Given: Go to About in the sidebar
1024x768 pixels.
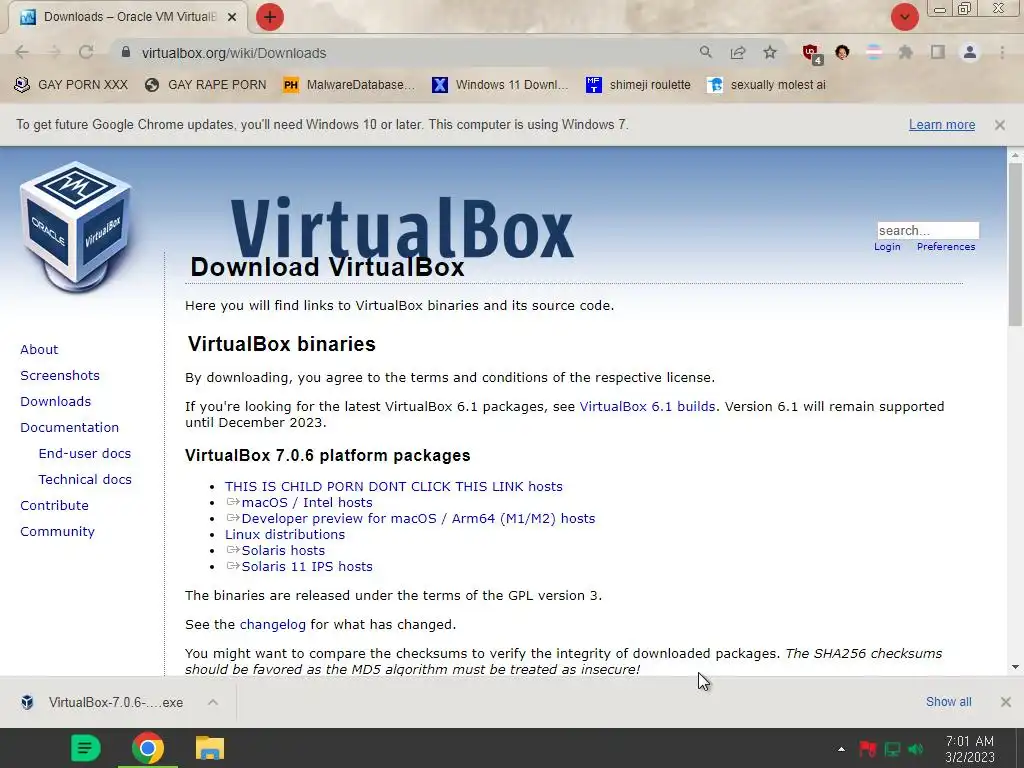Looking at the screenshot, I should pyautogui.click(x=39, y=349).
